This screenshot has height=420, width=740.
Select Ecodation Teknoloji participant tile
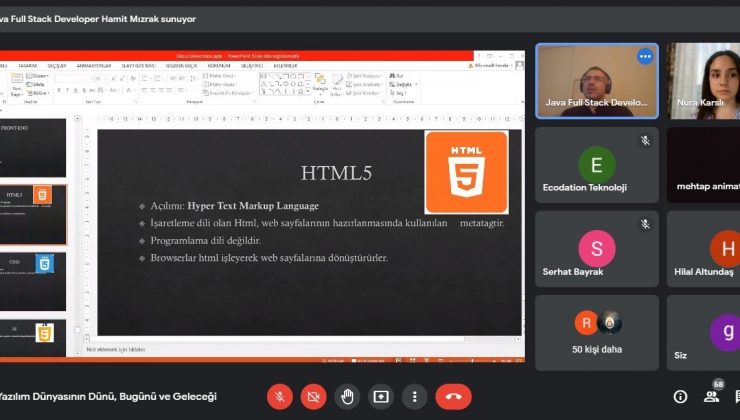(x=596, y=165)
